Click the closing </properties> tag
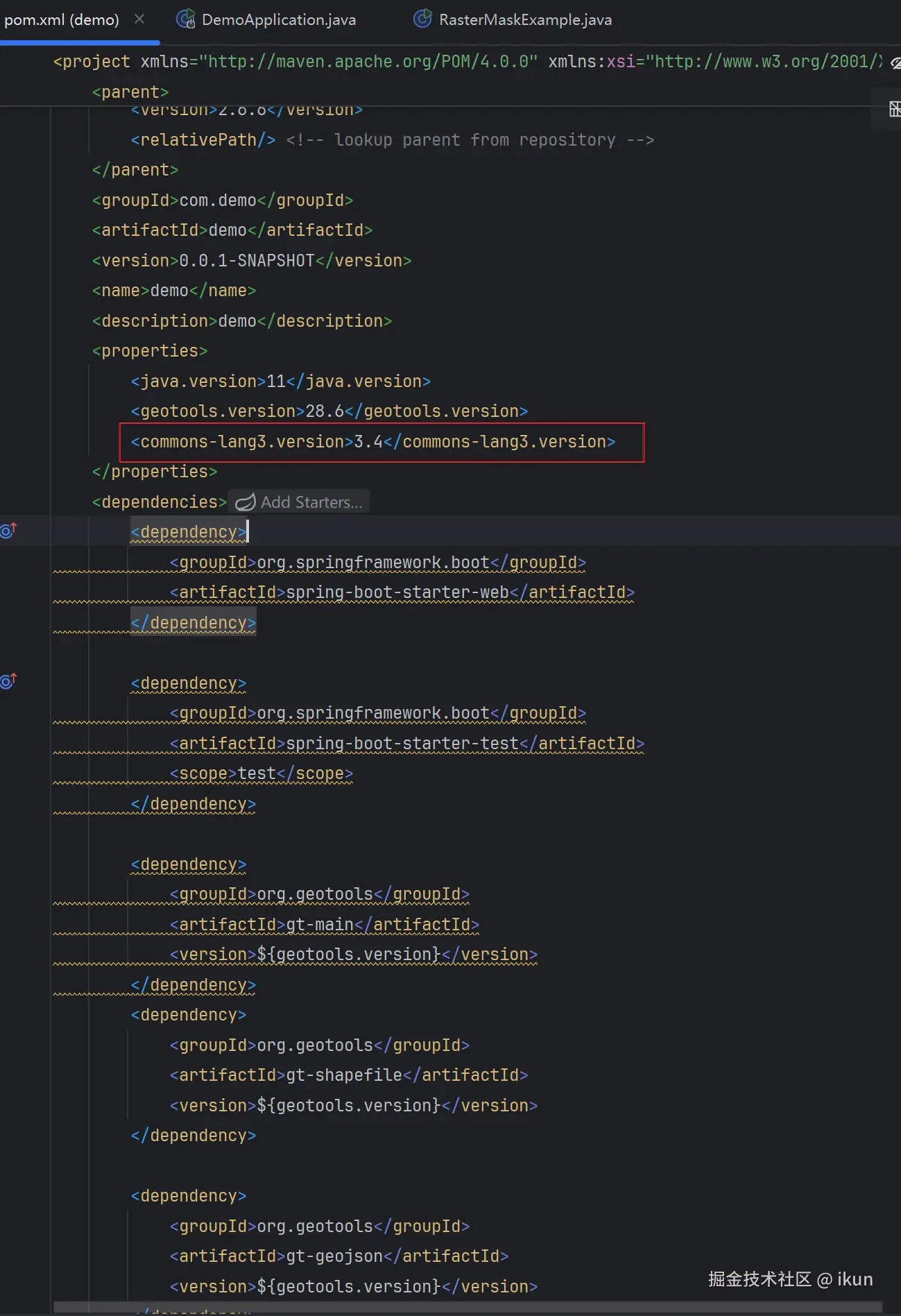This screenshot has height=1316, width=901. 155,472
